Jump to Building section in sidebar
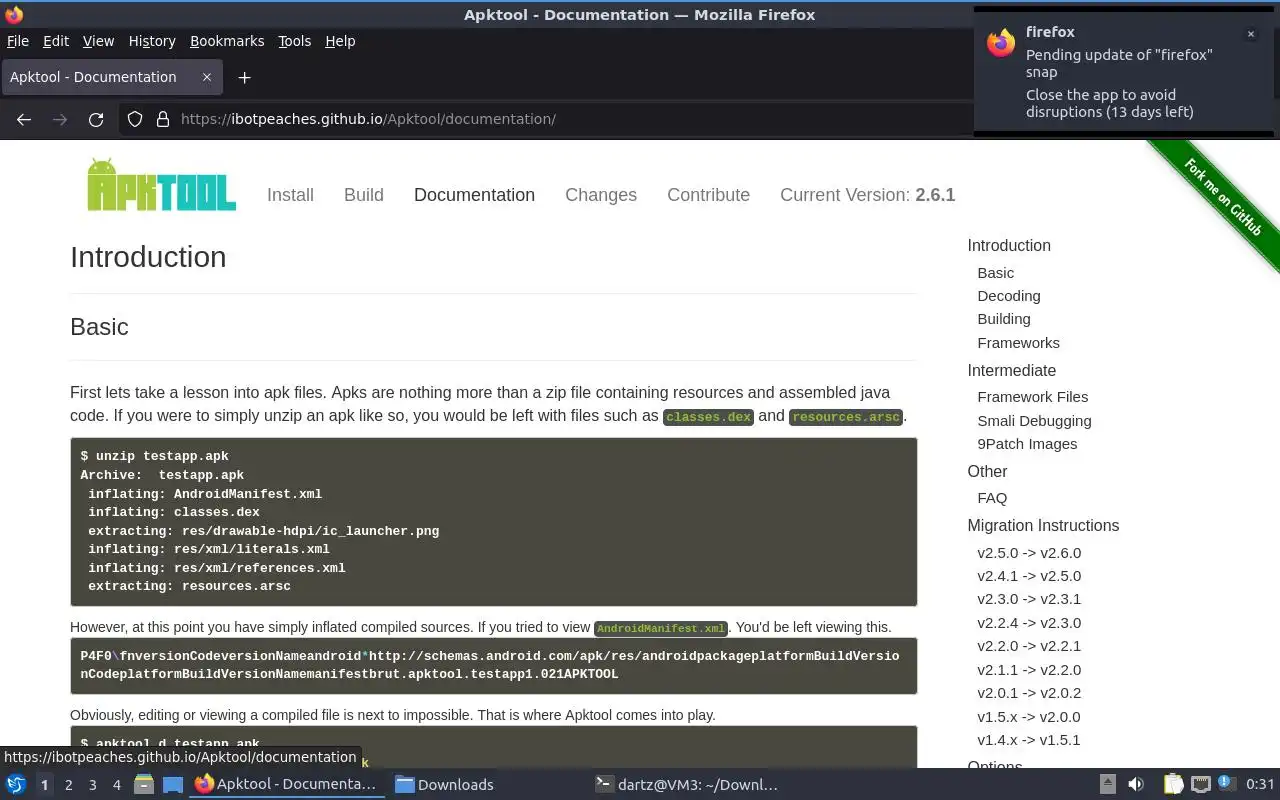Screen dimensions: 1280x800 pos(1004,319)
